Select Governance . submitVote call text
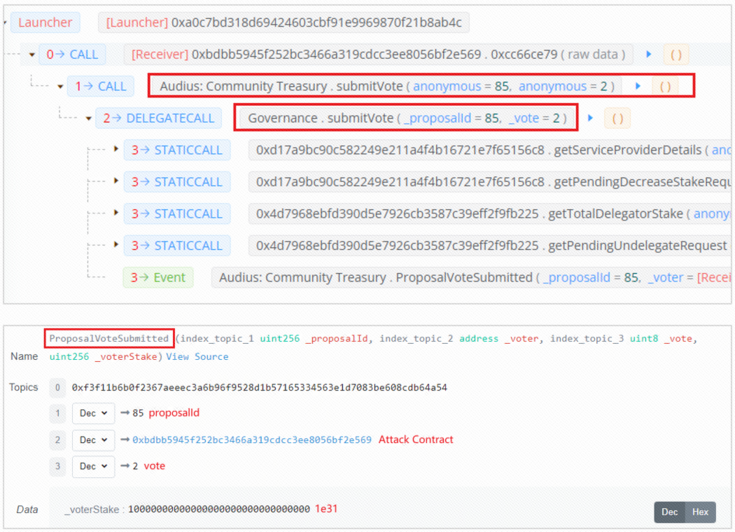Image resolution: width=735 pixels, height=532 pixels. pos(407,118)
